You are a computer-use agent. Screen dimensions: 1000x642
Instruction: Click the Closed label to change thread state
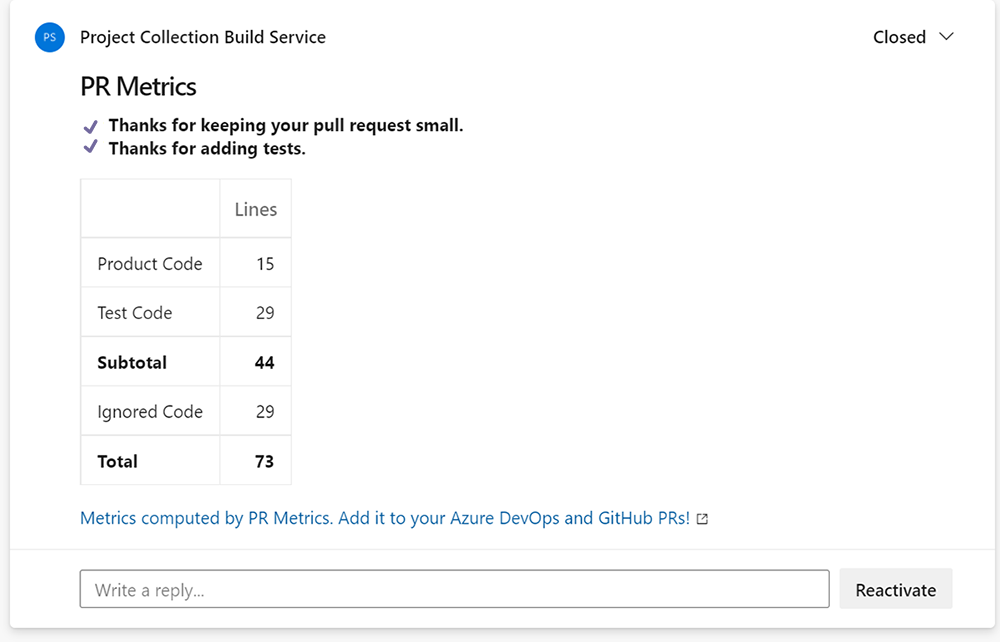(x=899, y=37)
